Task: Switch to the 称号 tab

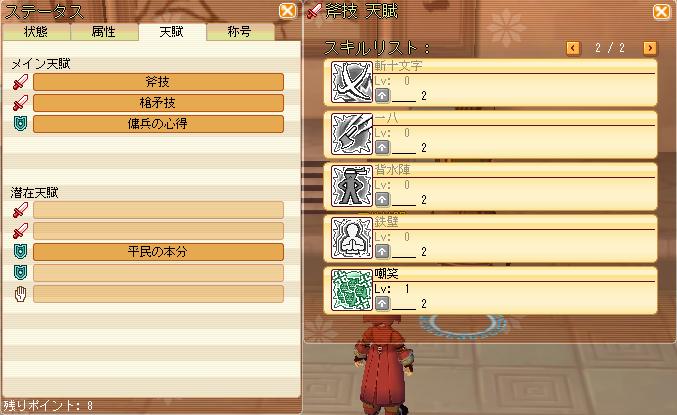Action: click(x=240, y=32)
